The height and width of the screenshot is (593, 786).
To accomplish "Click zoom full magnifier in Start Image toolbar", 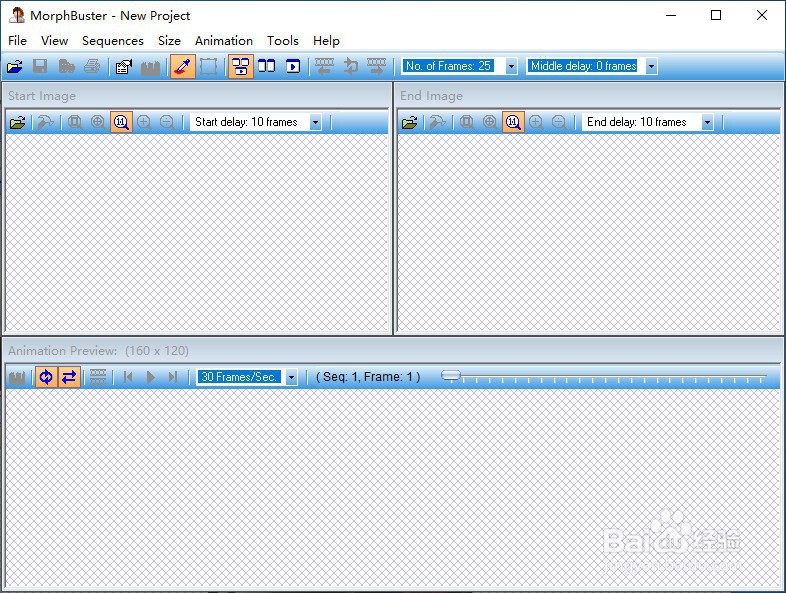I will tap(98, 122).
